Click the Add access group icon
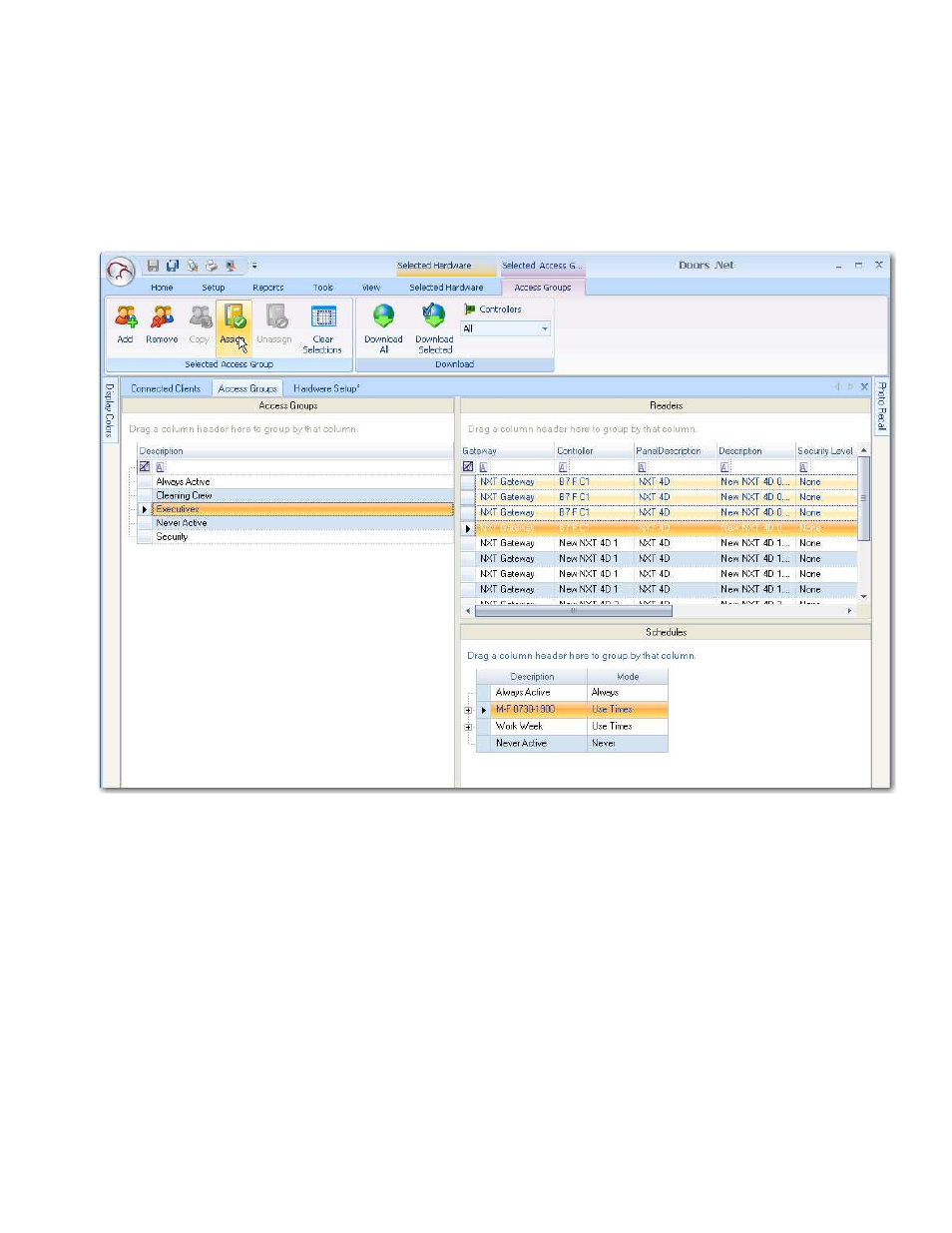Image resolution: width=952 pixels, height=1233 pixels. click(125, 317)
